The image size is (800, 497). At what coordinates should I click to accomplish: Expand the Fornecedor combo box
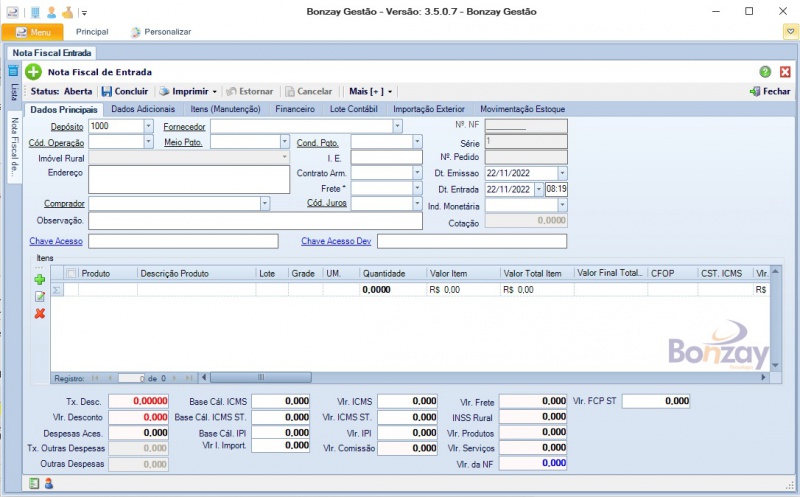click(x=397, y=127)
